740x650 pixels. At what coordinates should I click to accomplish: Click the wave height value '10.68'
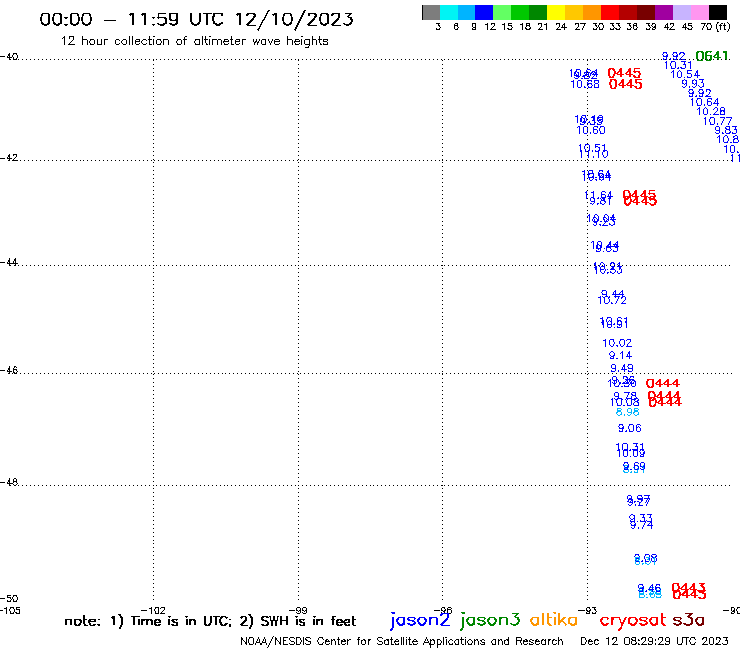pyautogui.click(x=585, y=84)
